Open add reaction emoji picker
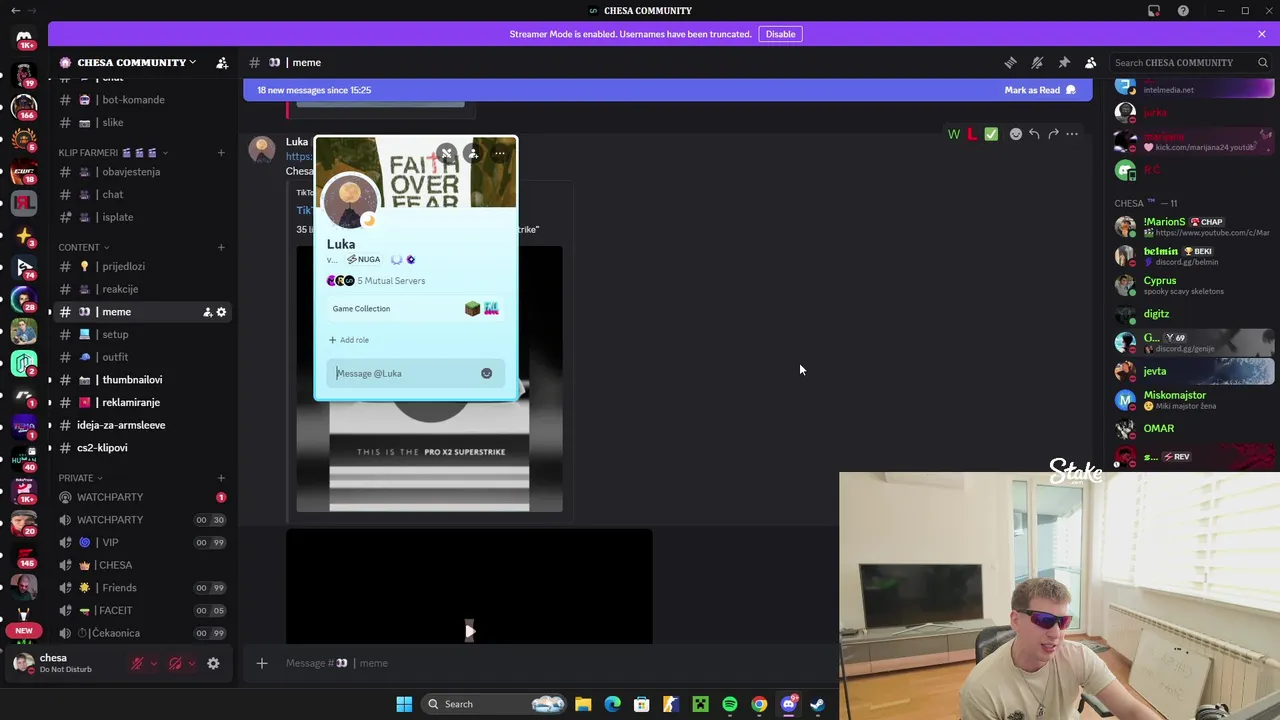Screen dimensions: 1280x720 pyautogui.click(x=1015, y=134)
